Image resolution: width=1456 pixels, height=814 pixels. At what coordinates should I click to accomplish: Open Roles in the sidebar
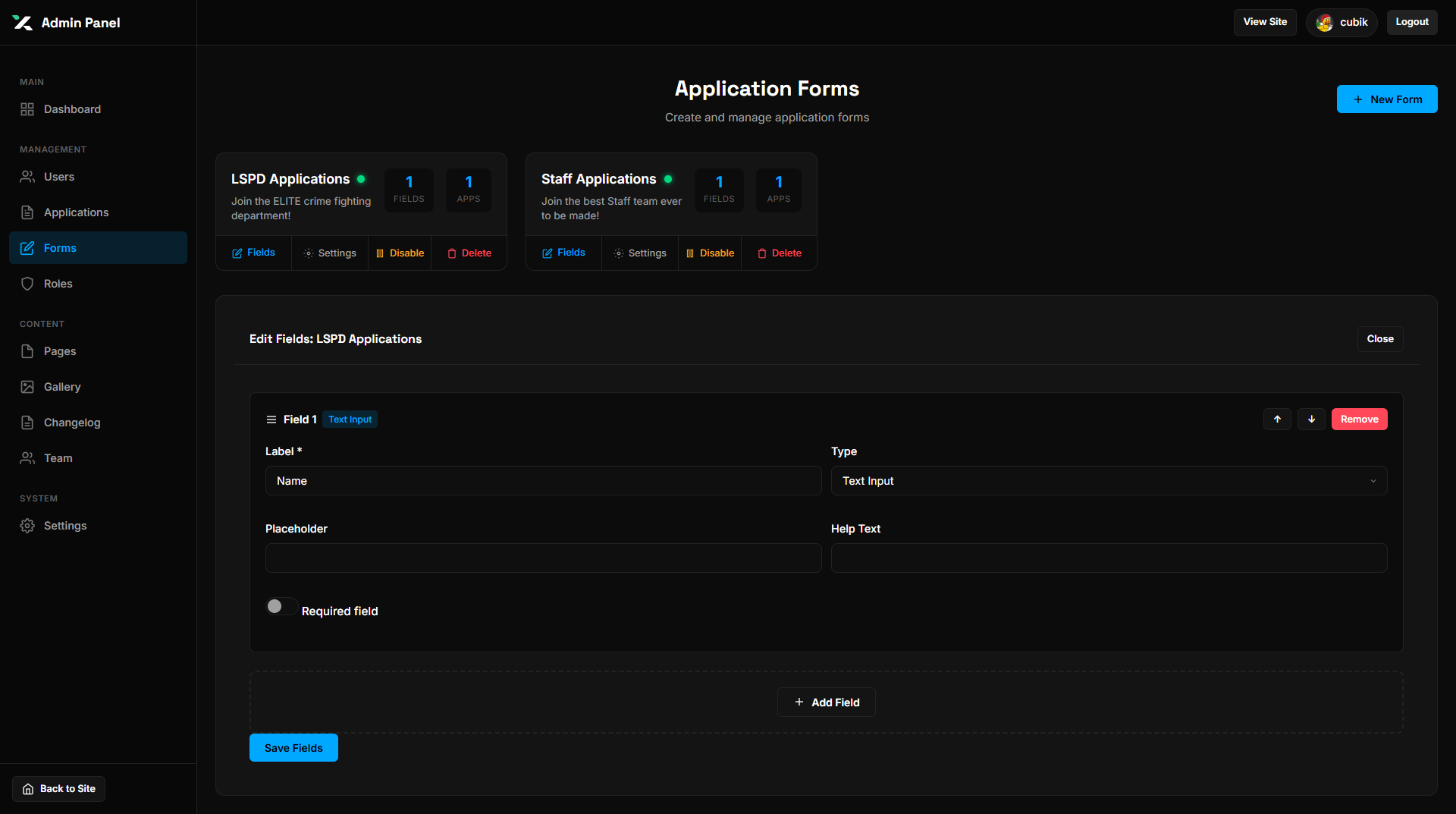(x=98, y=284)
